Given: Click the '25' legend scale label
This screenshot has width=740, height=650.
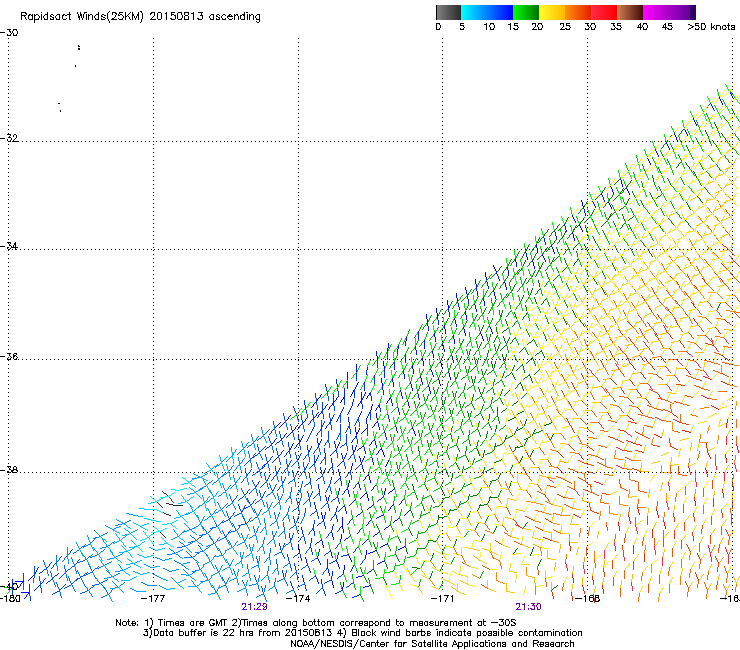Looking at the screenshot, I should (x=565, y=27).
